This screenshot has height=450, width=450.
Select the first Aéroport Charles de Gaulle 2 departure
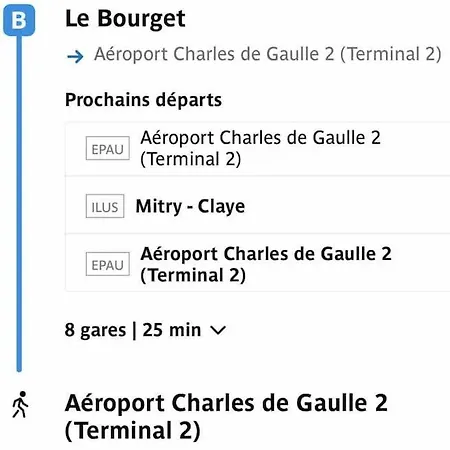[257, 148]
